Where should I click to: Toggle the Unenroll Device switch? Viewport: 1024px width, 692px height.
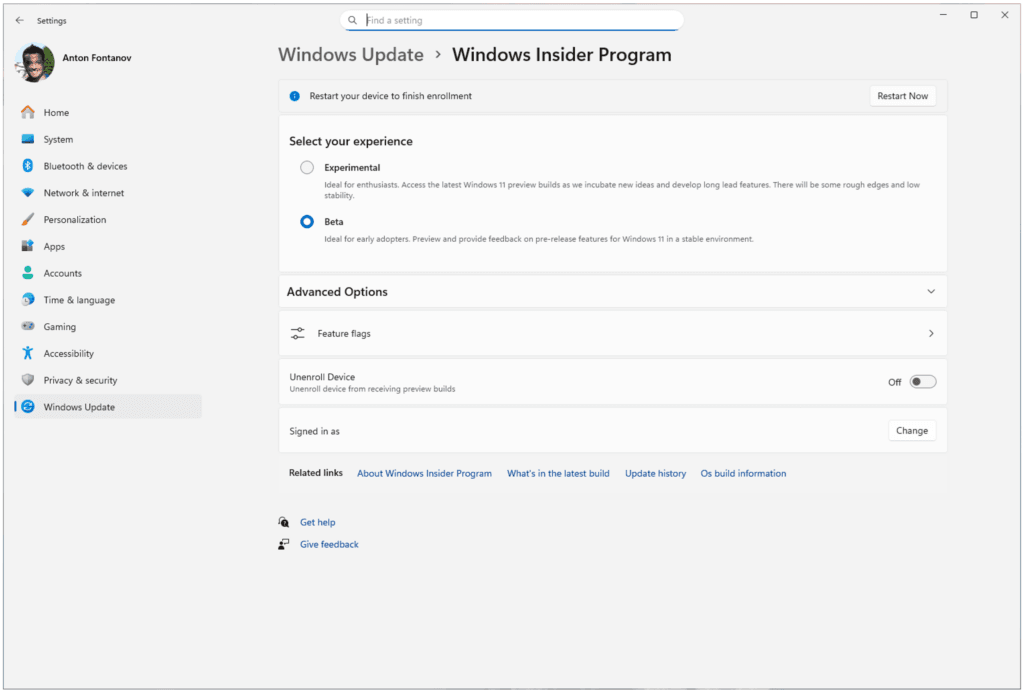click(x=922, y=382)
